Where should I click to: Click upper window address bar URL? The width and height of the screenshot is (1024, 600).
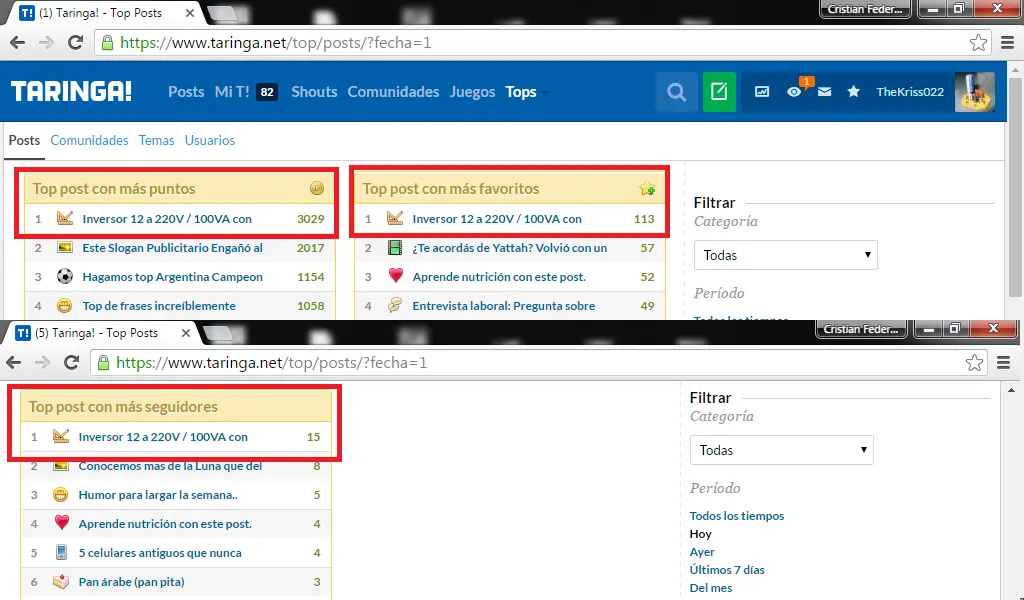[x=276, y=43]
